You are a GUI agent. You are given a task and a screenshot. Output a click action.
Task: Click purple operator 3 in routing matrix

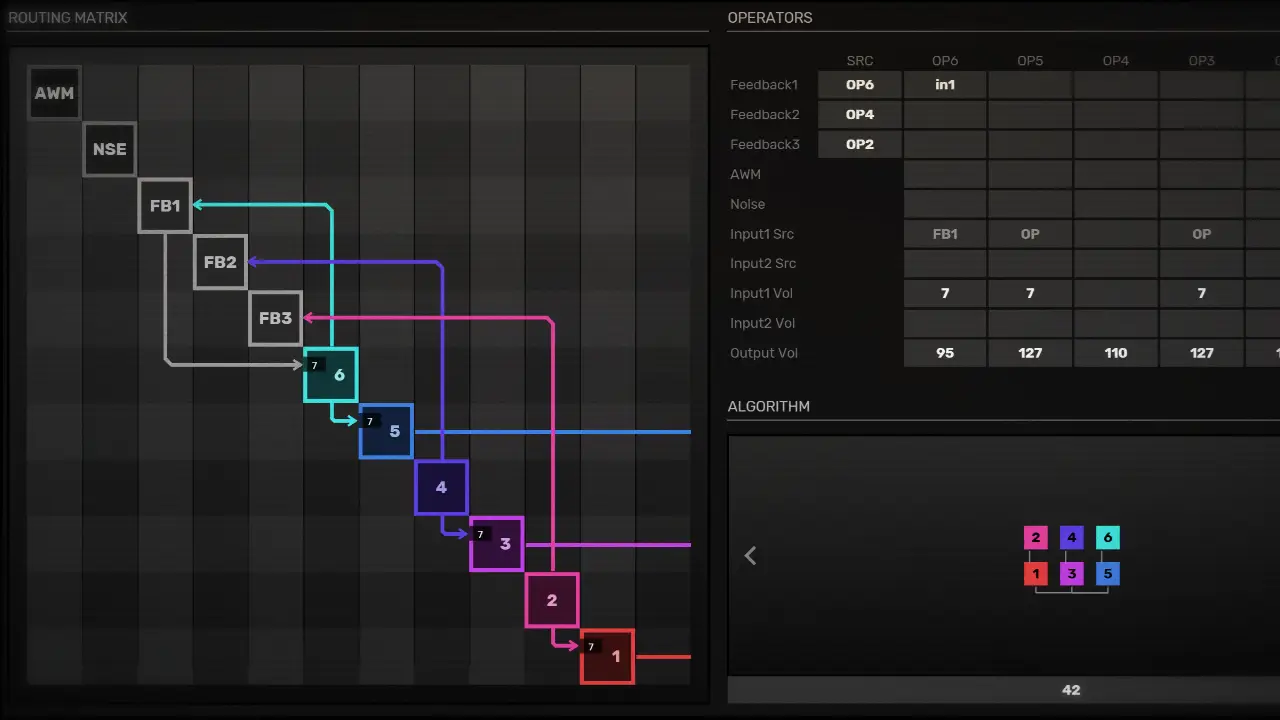coord(497,544)
